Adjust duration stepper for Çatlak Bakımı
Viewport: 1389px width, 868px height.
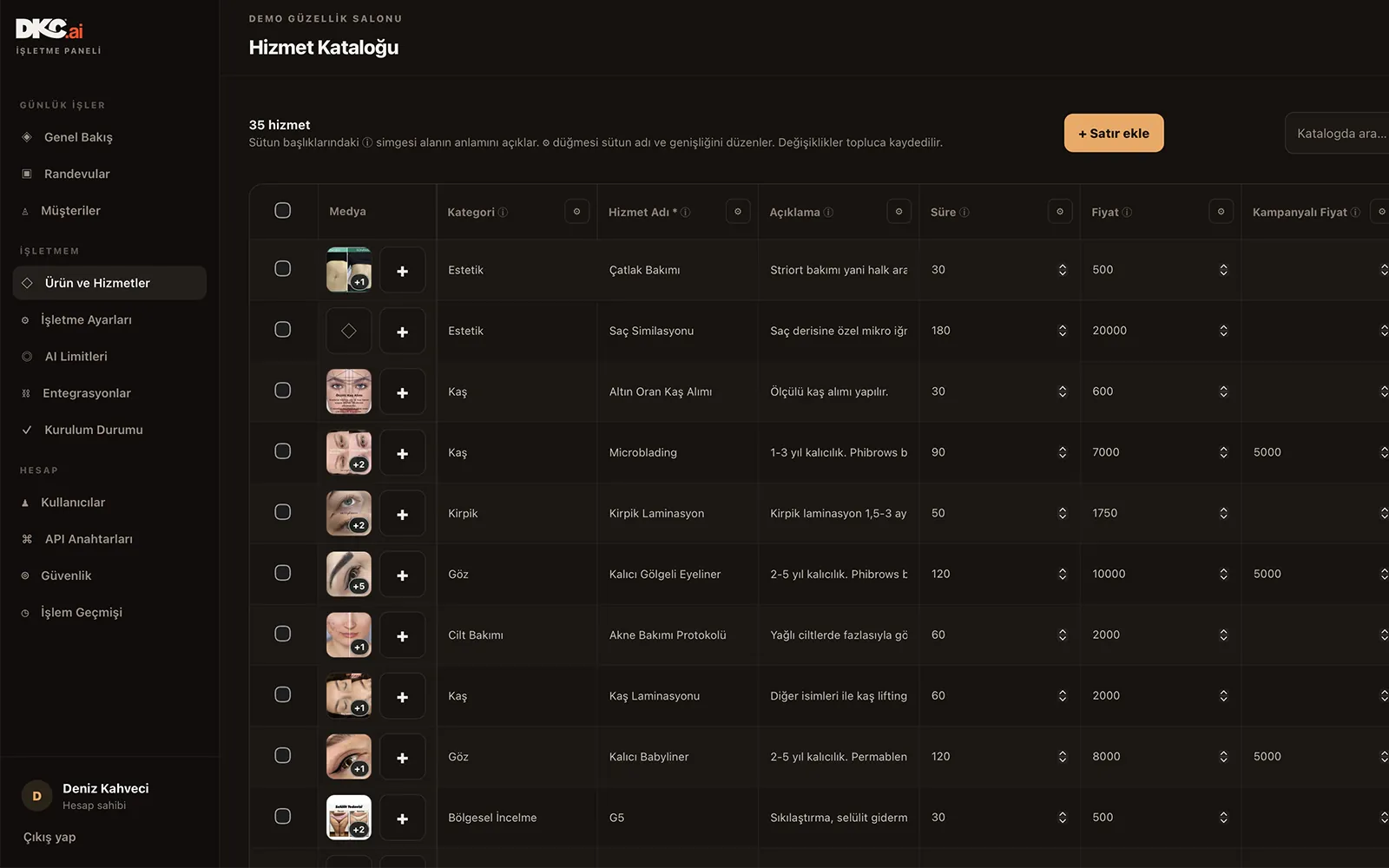[1063, 270]
